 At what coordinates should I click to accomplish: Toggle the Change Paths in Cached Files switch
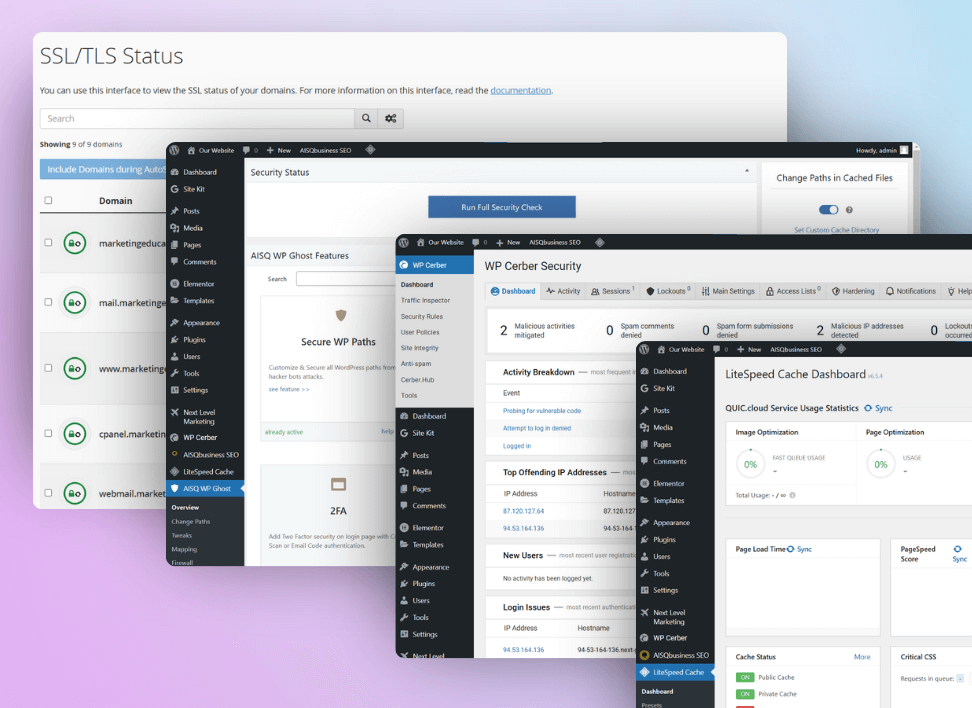828,210
